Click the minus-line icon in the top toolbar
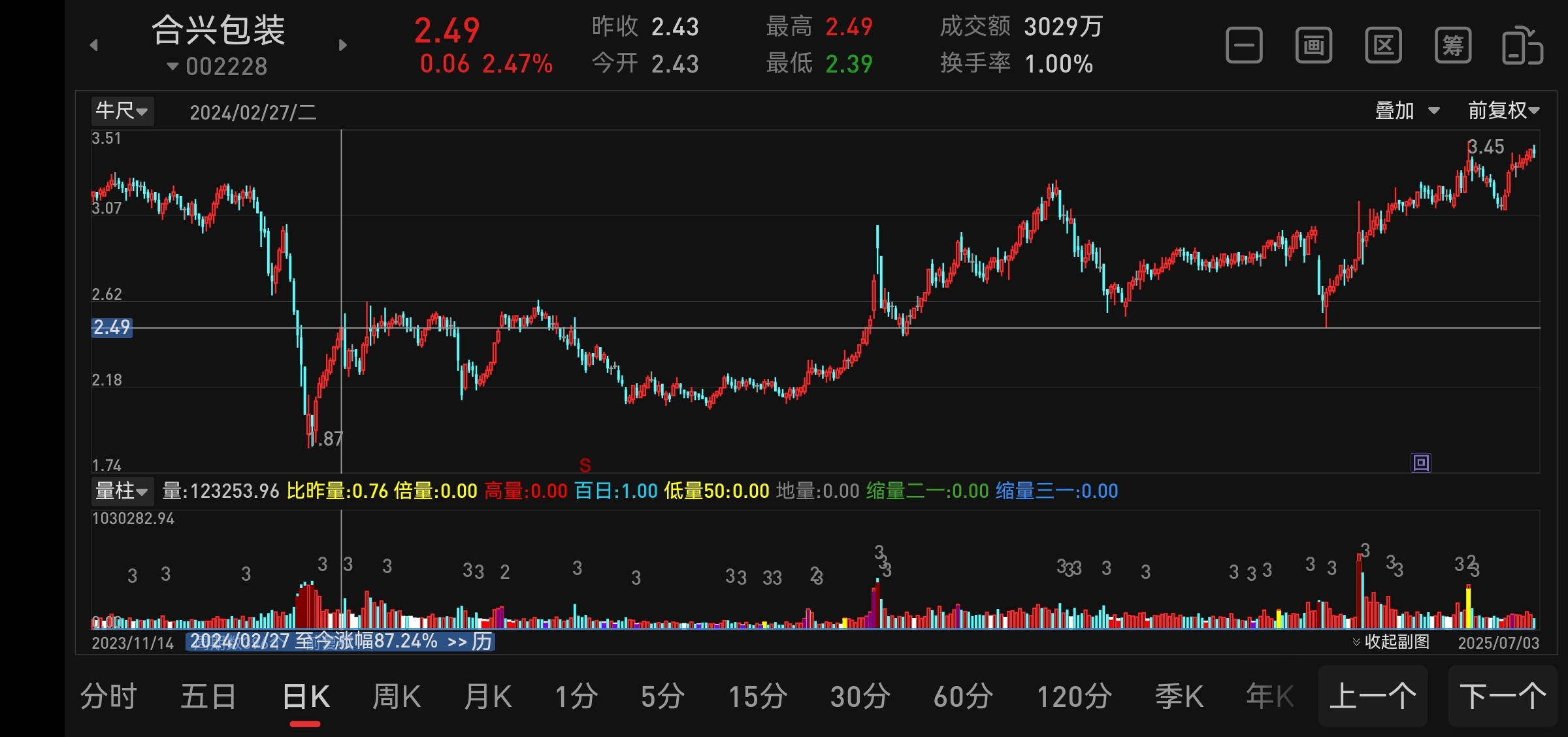 [1244, 46]
